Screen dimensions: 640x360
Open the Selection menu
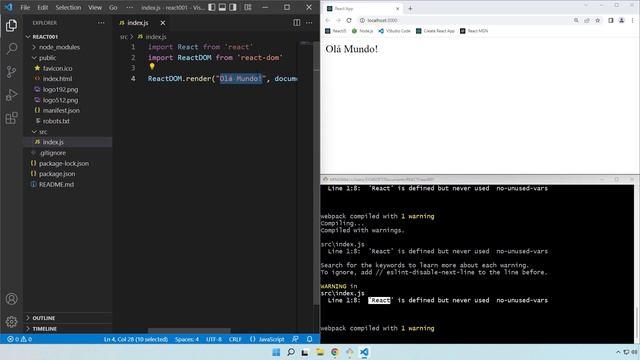pos(68,7)
